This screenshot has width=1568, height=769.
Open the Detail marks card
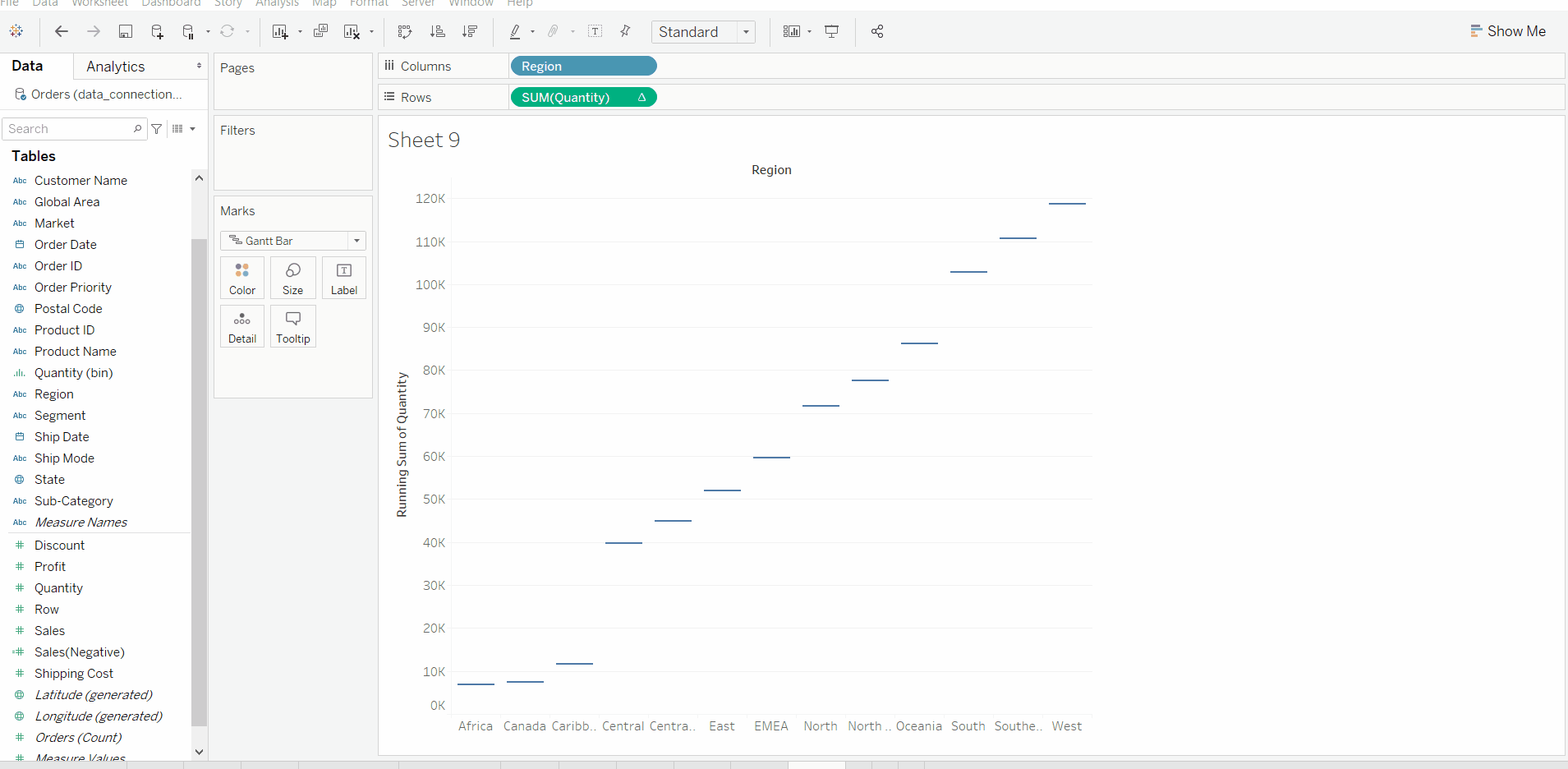242,326
